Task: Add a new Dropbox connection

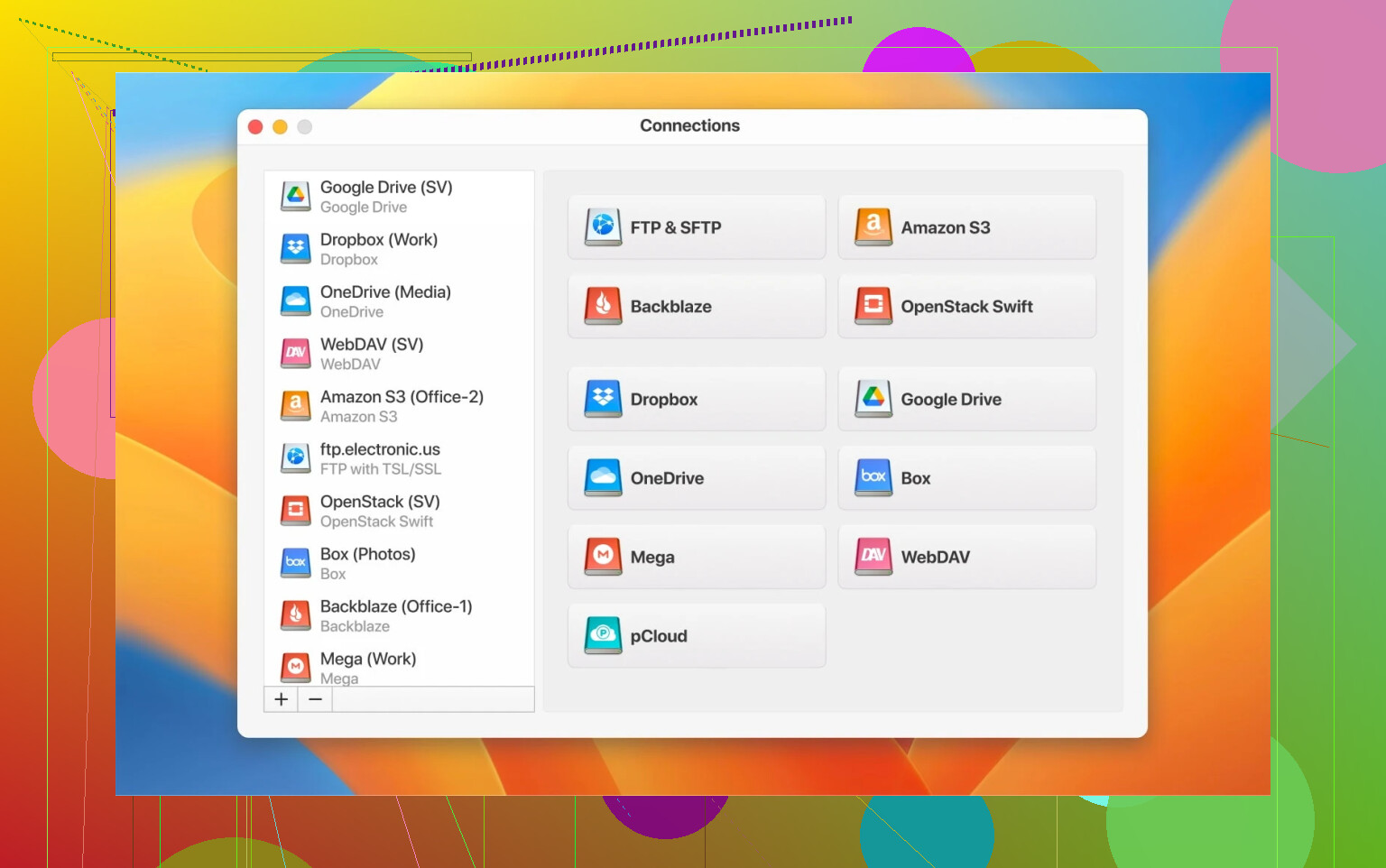Action: tap(696, 399)
